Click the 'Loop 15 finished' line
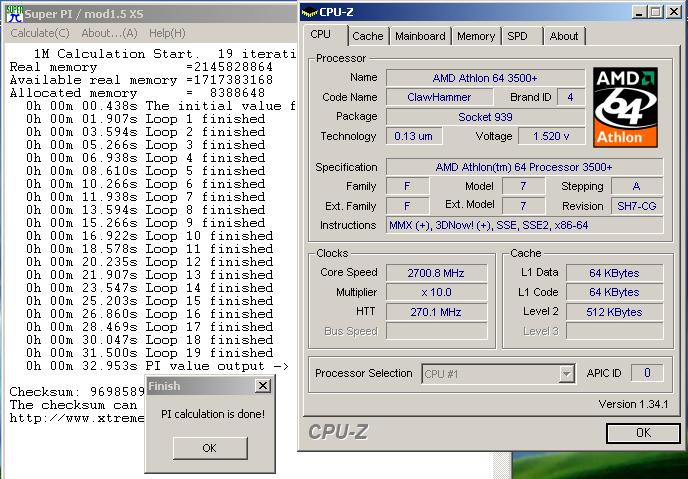Screen dimensions: 688x479 click(150, 301)
